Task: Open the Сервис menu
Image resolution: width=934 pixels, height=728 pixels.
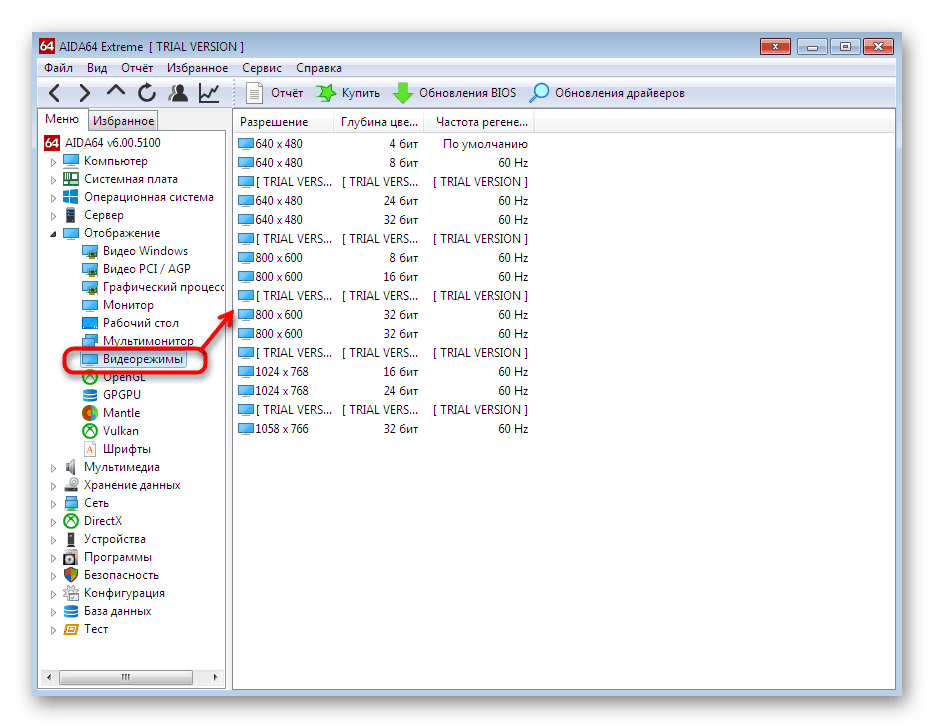Action: pyautogui.click(x=261, y=68)
